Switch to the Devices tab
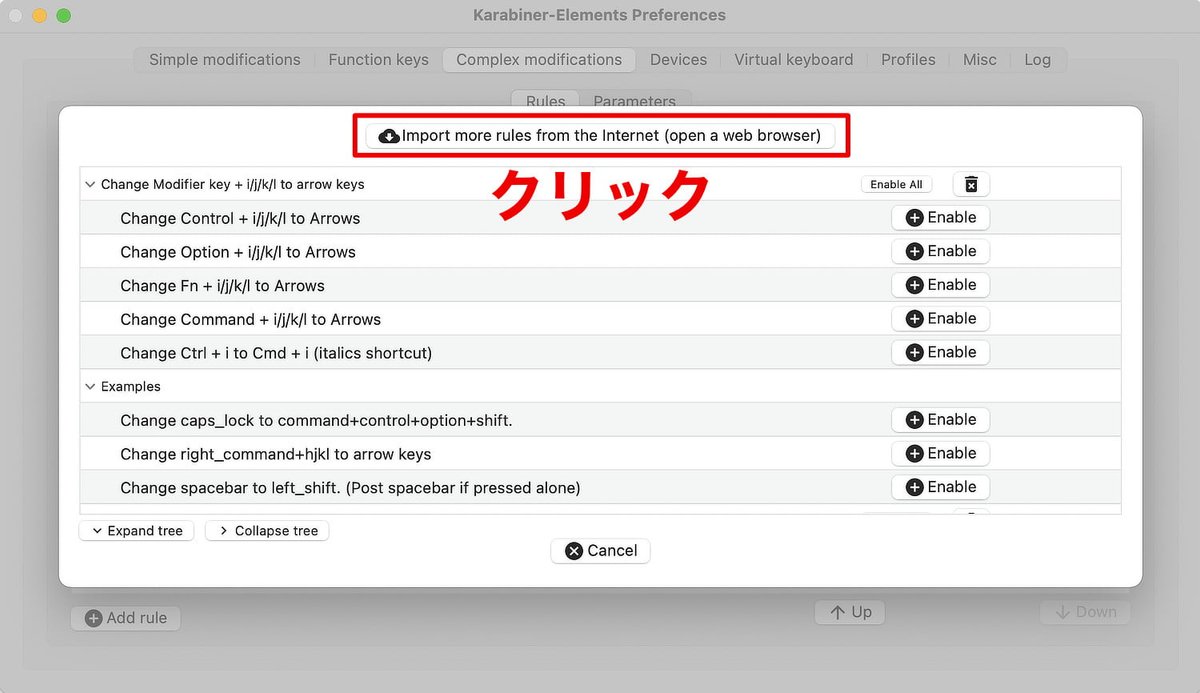The width and height of the screenshot is (1200, 693). click(678, 59)
